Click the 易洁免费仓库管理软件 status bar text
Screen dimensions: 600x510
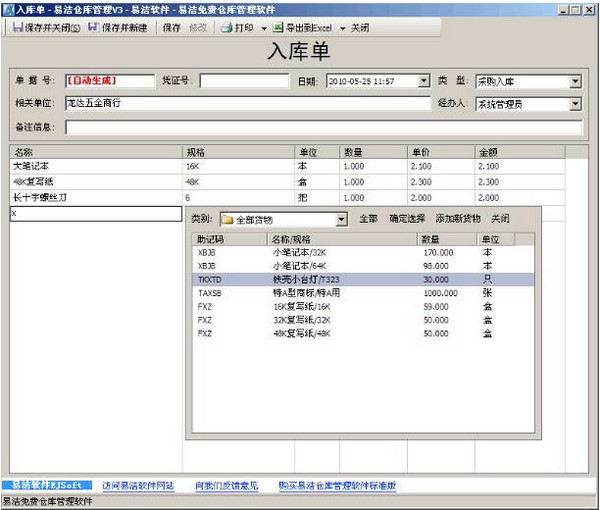click(47, 501)
